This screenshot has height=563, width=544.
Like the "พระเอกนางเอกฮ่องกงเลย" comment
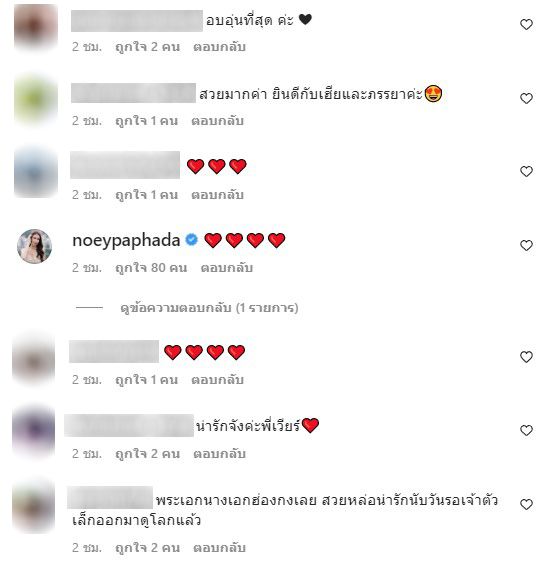526,505
